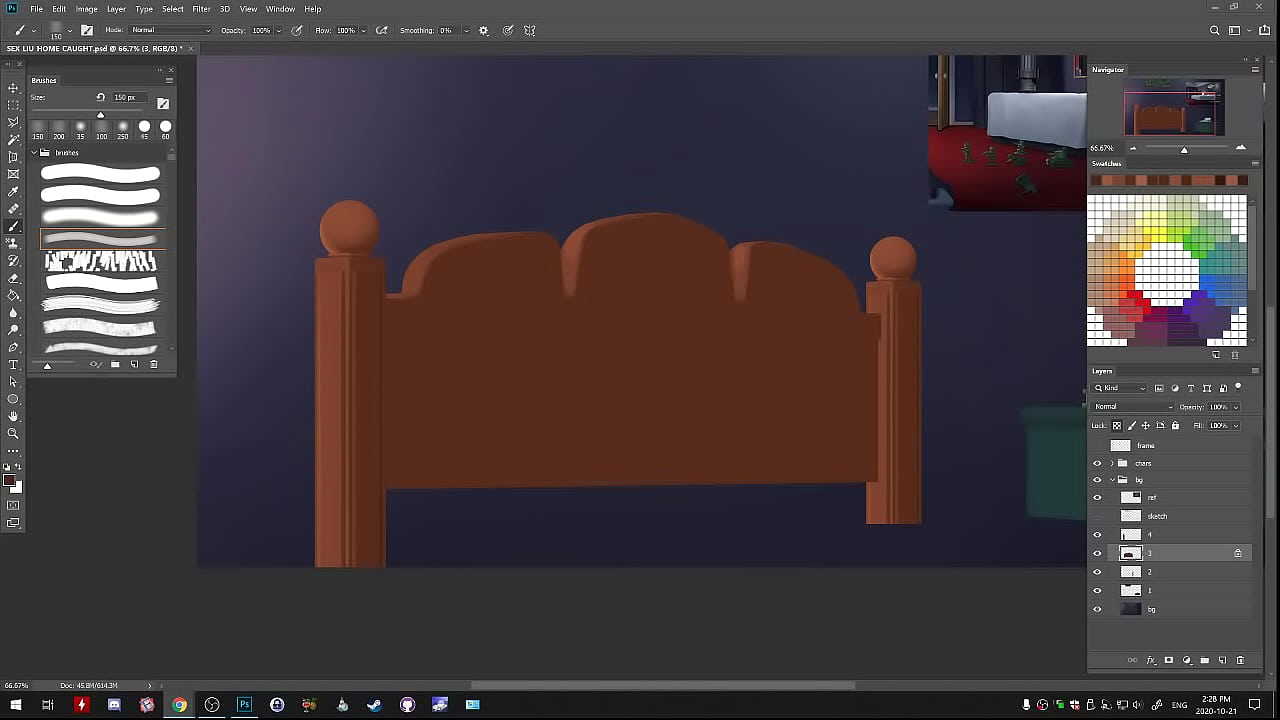Open the Filter menu

pyautogui.click(x=201, y=9)
